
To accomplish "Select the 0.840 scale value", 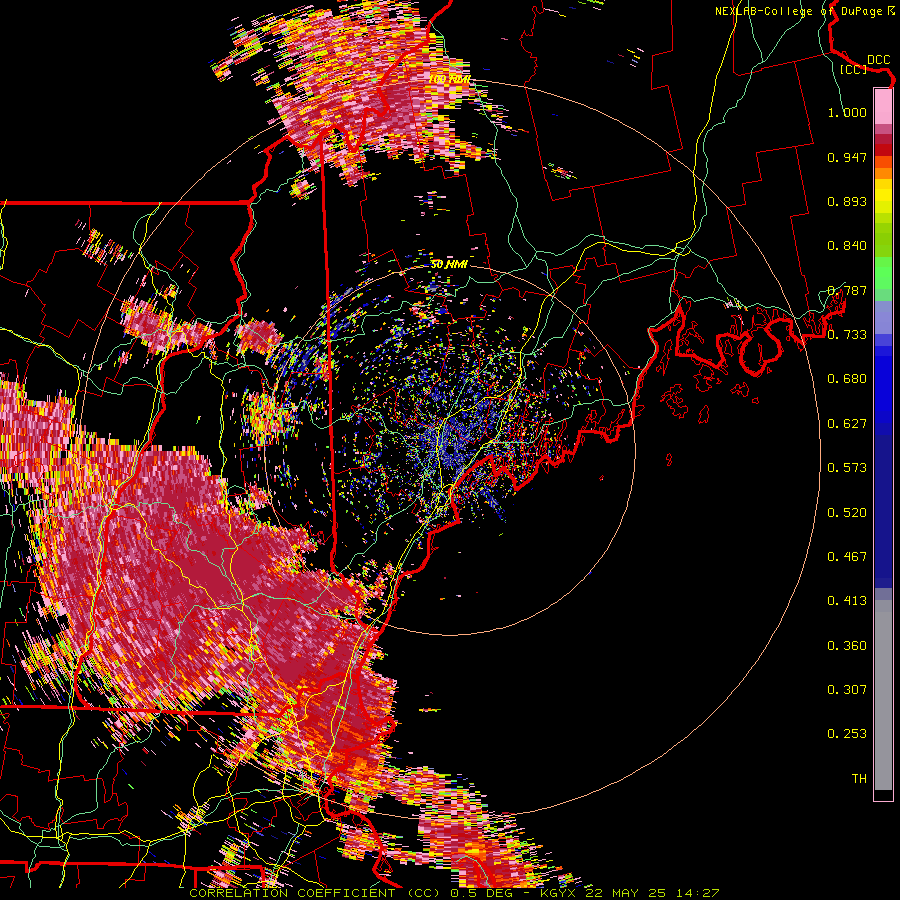I will point(847,246).
